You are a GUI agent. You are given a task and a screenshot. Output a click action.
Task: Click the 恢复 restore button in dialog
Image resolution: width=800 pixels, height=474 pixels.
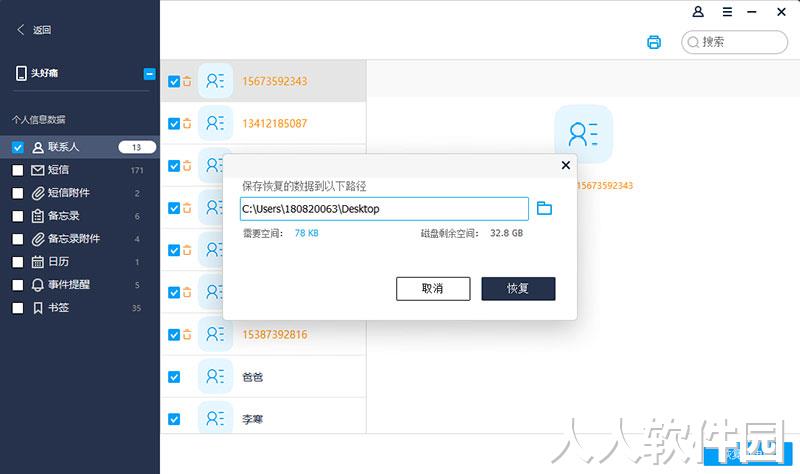click(518, 289)
